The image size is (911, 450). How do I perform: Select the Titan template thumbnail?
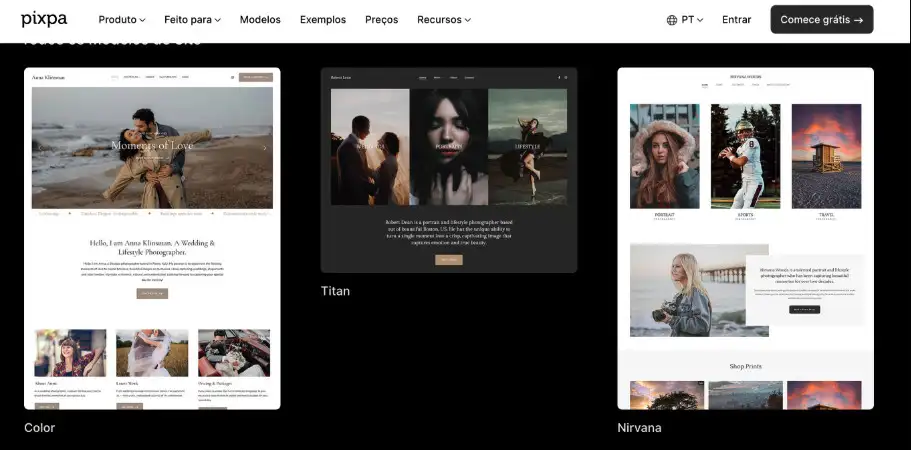coord(449,170)
